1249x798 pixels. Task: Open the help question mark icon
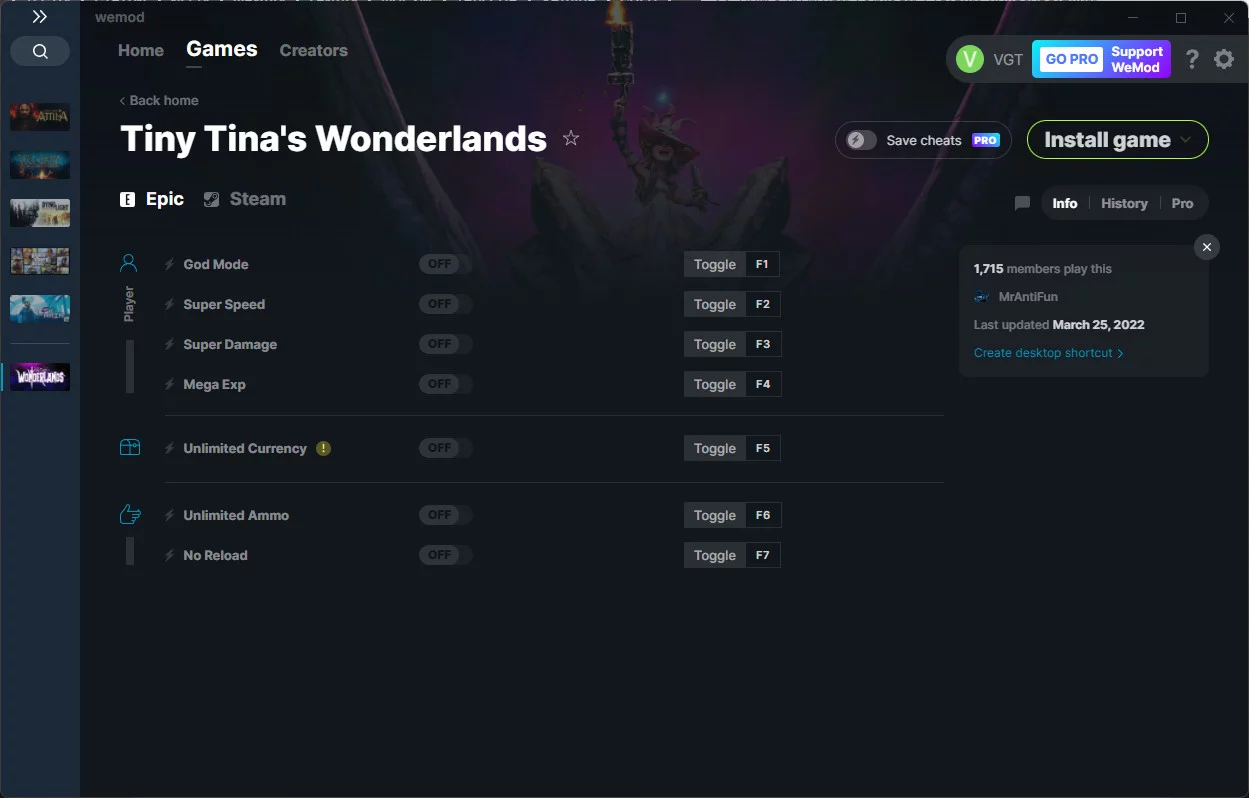point(1192,59)
